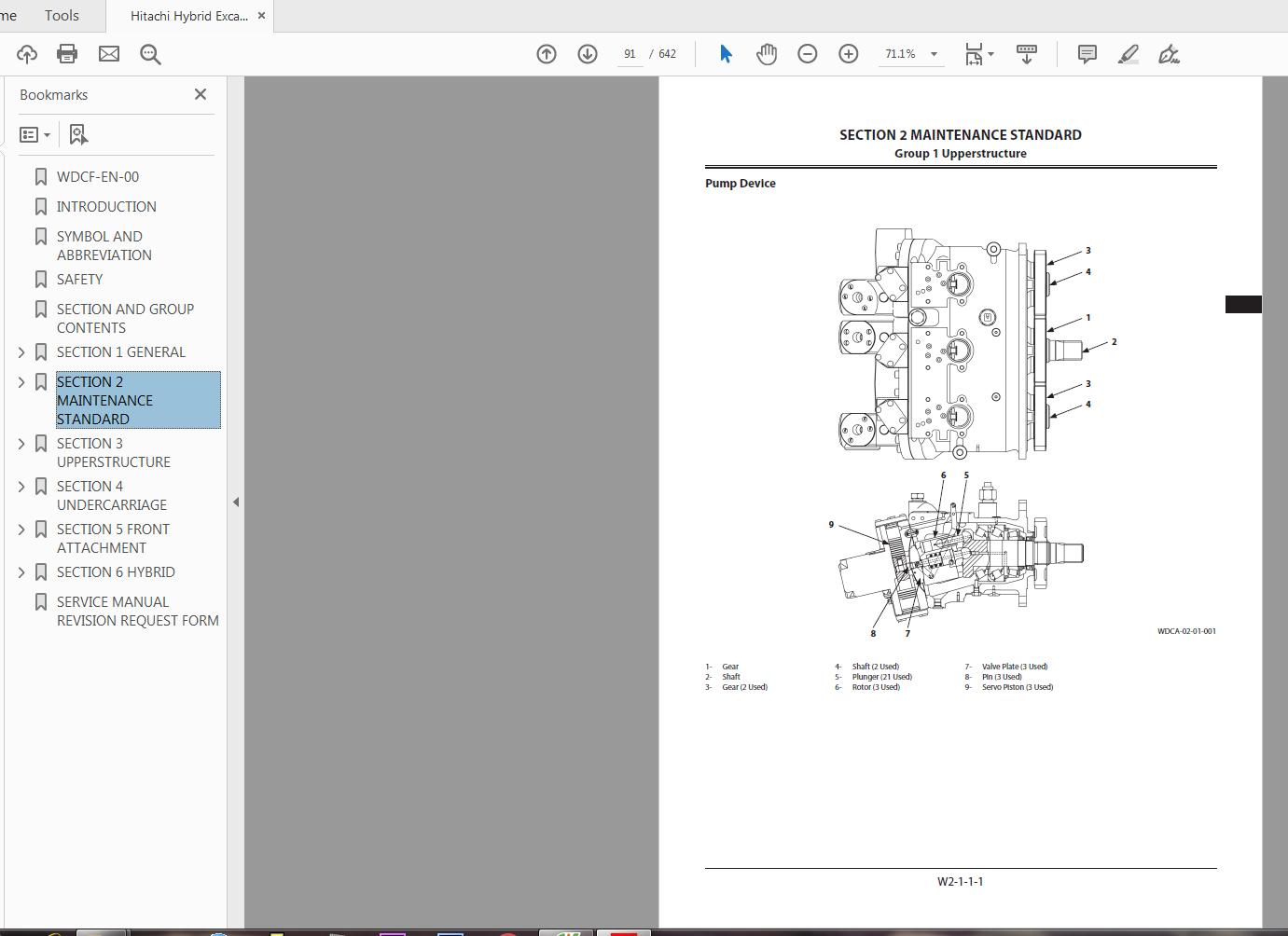Collapse the navigation pane with side arrow

(x=237, y=502)
